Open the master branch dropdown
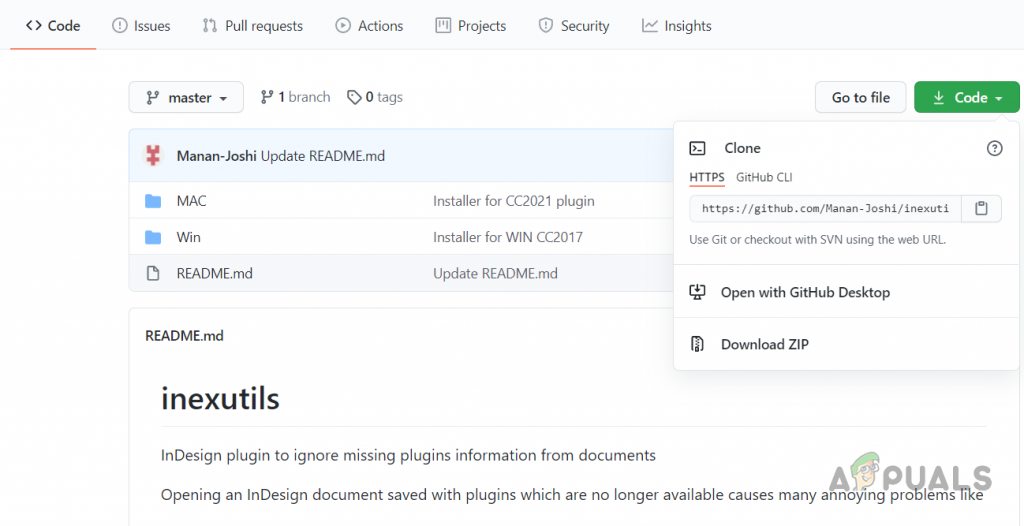The width and height of the screenshot is (1024, 526). coord(186,97)
